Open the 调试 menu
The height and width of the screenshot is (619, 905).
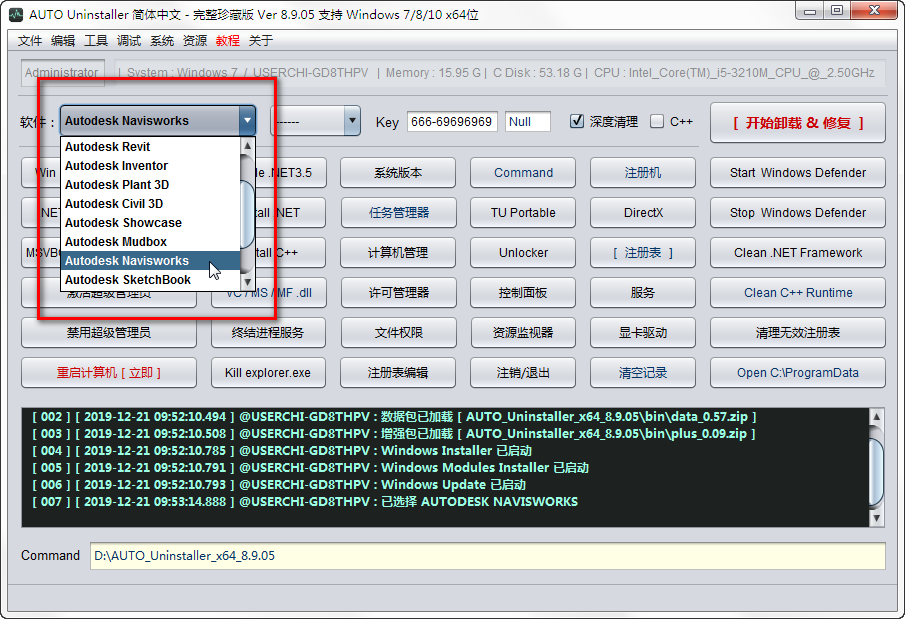129,40
